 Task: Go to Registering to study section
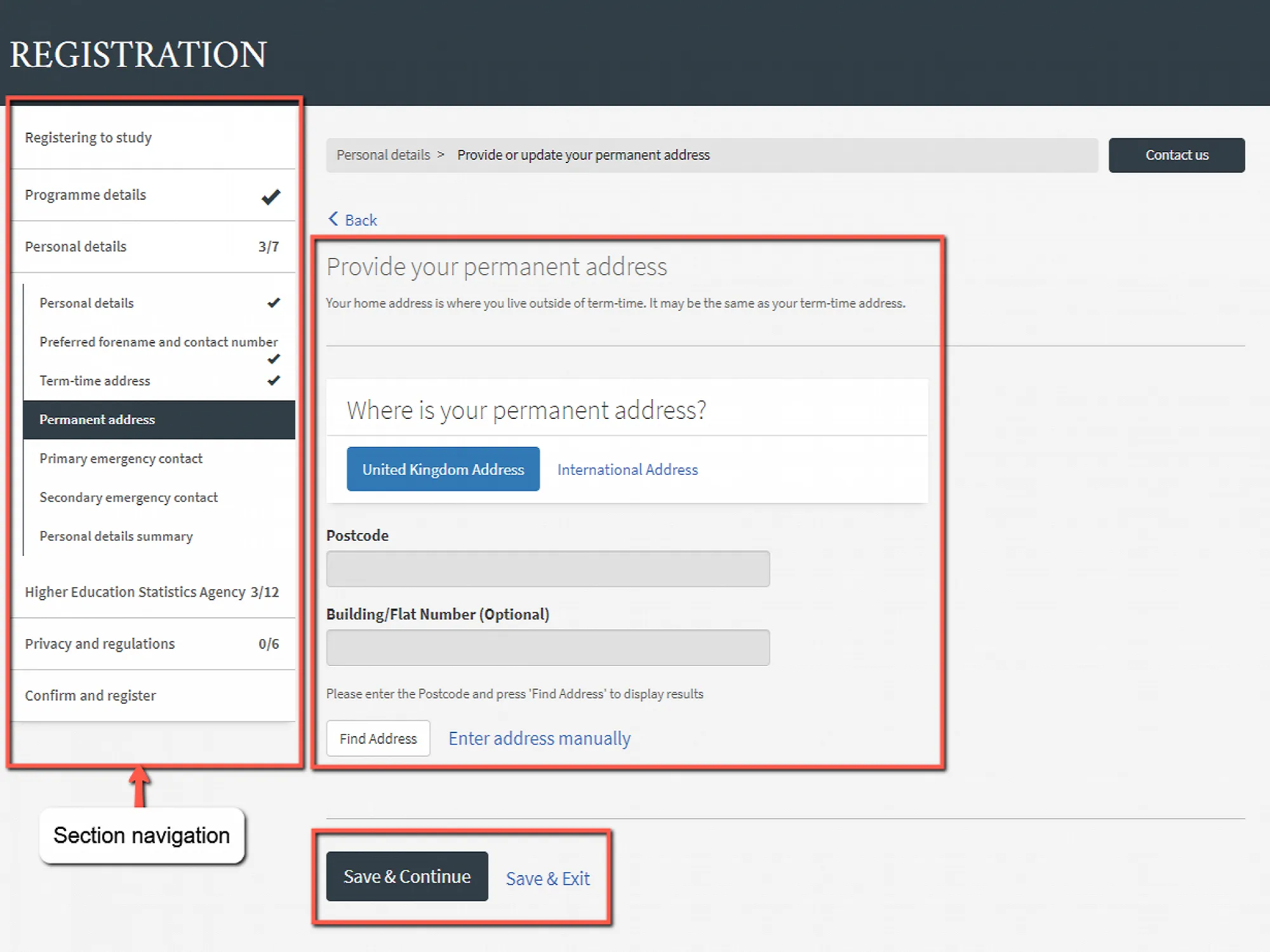tap(88, 137)
